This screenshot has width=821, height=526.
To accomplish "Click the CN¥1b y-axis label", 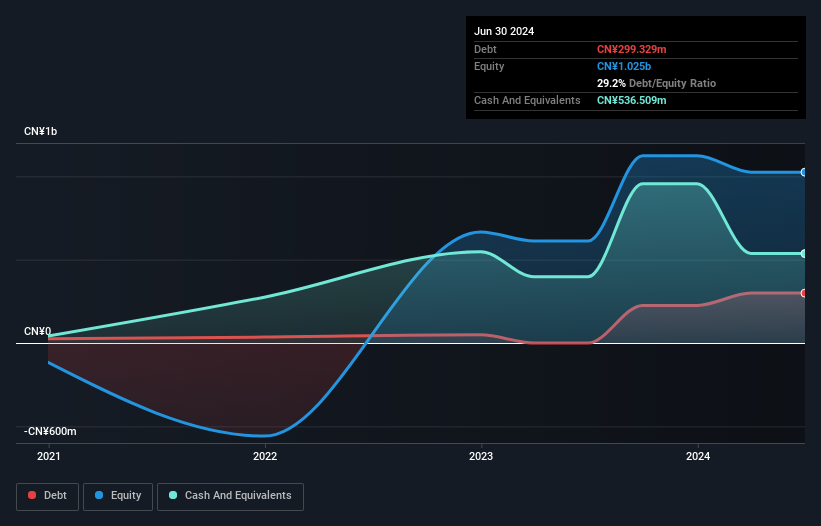I will coord(40,131).
